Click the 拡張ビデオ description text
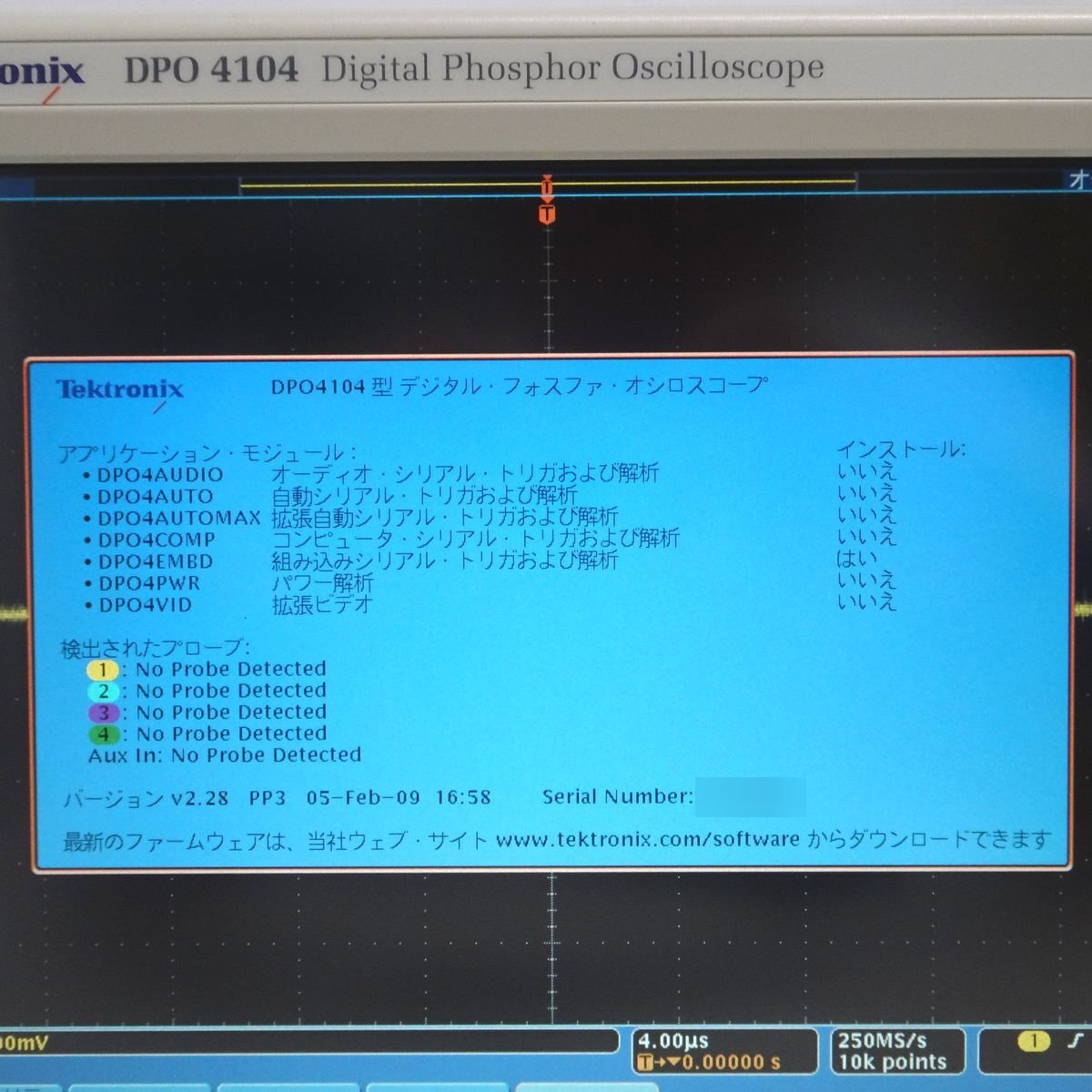 pyautogui.click(x=323, y=604)
